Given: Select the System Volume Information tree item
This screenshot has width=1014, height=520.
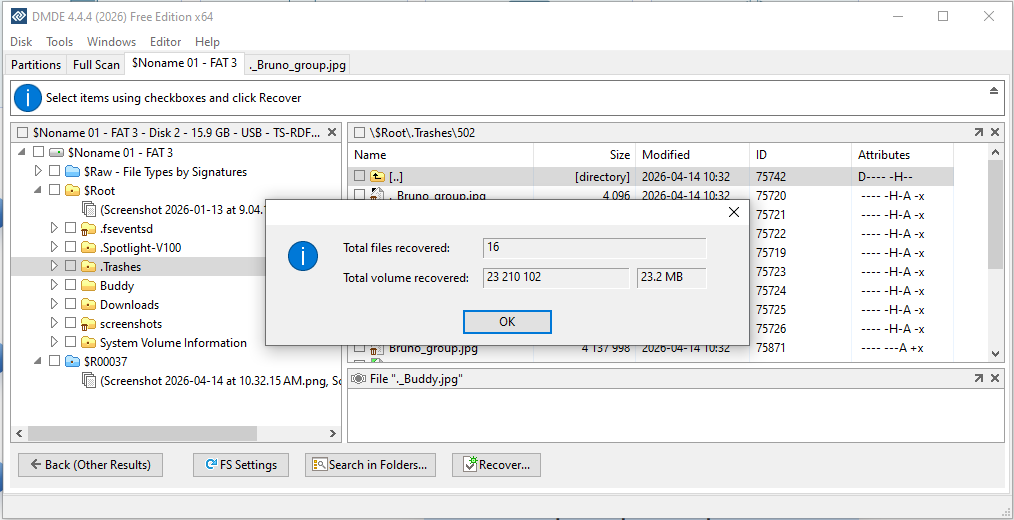Looking at the screenshot, I should pyautogui.click(x=173, y=342).
